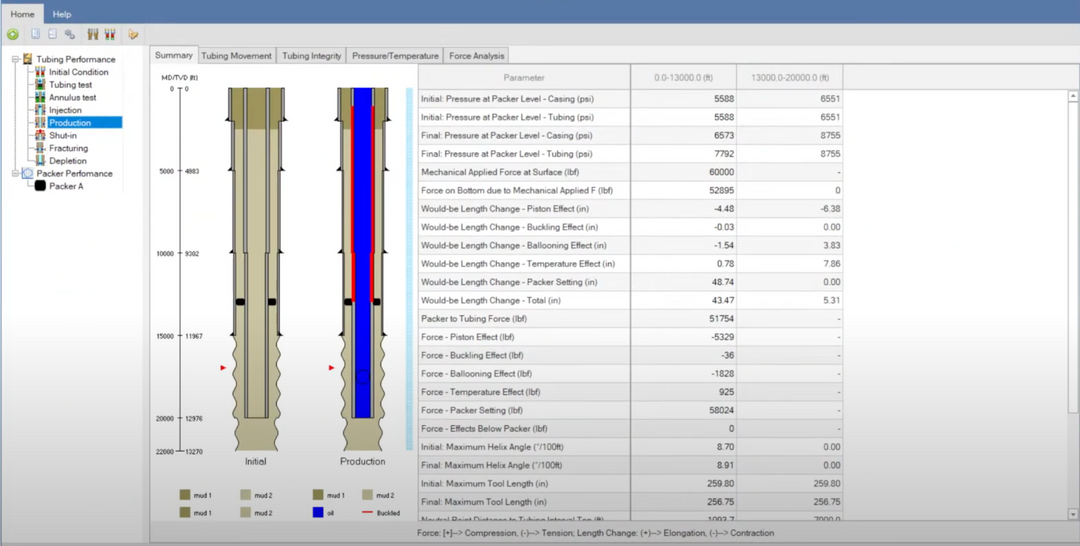Click the value 51754
1080x546 pixels.
pyautogui.click(x=722, y=319)
